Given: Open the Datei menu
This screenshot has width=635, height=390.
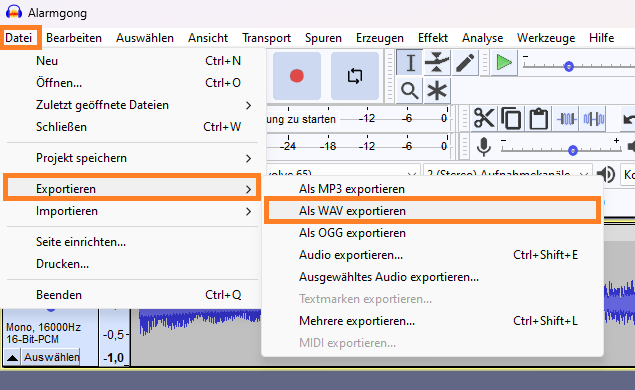Looking at the screenshot, I should pyautogui.click(x=19, y=38).
